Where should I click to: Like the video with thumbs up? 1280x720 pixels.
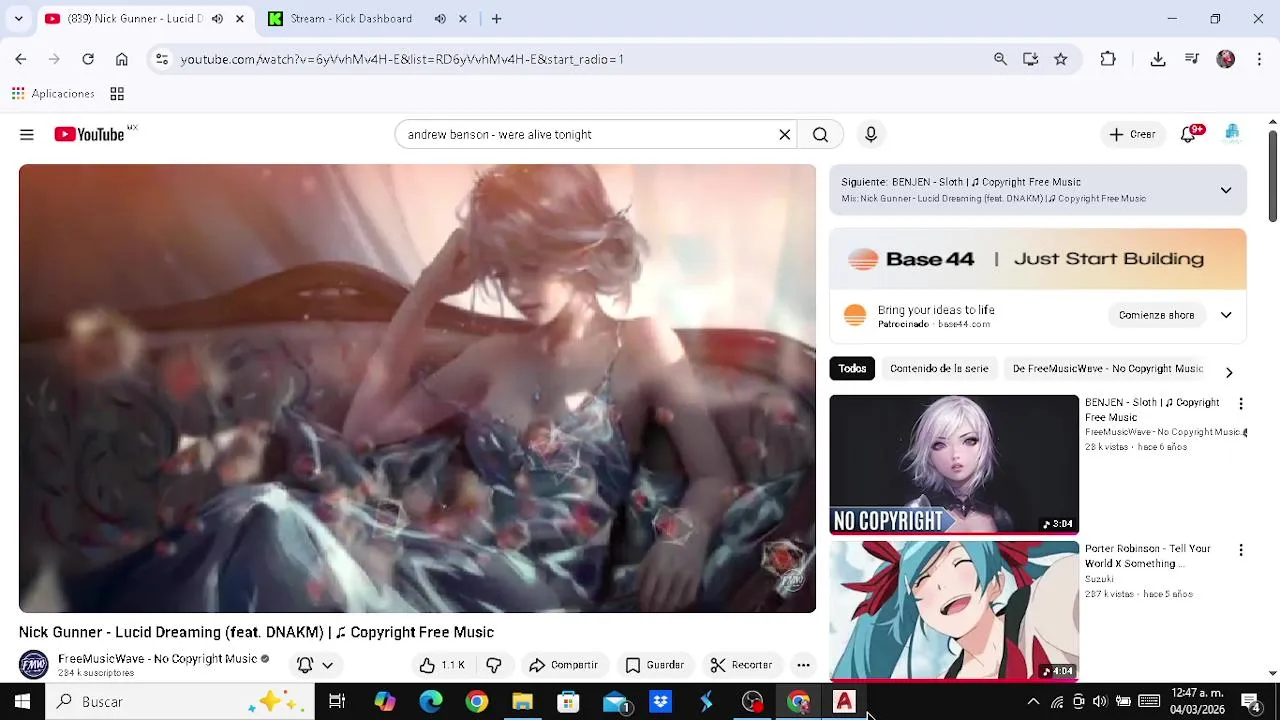442,665
